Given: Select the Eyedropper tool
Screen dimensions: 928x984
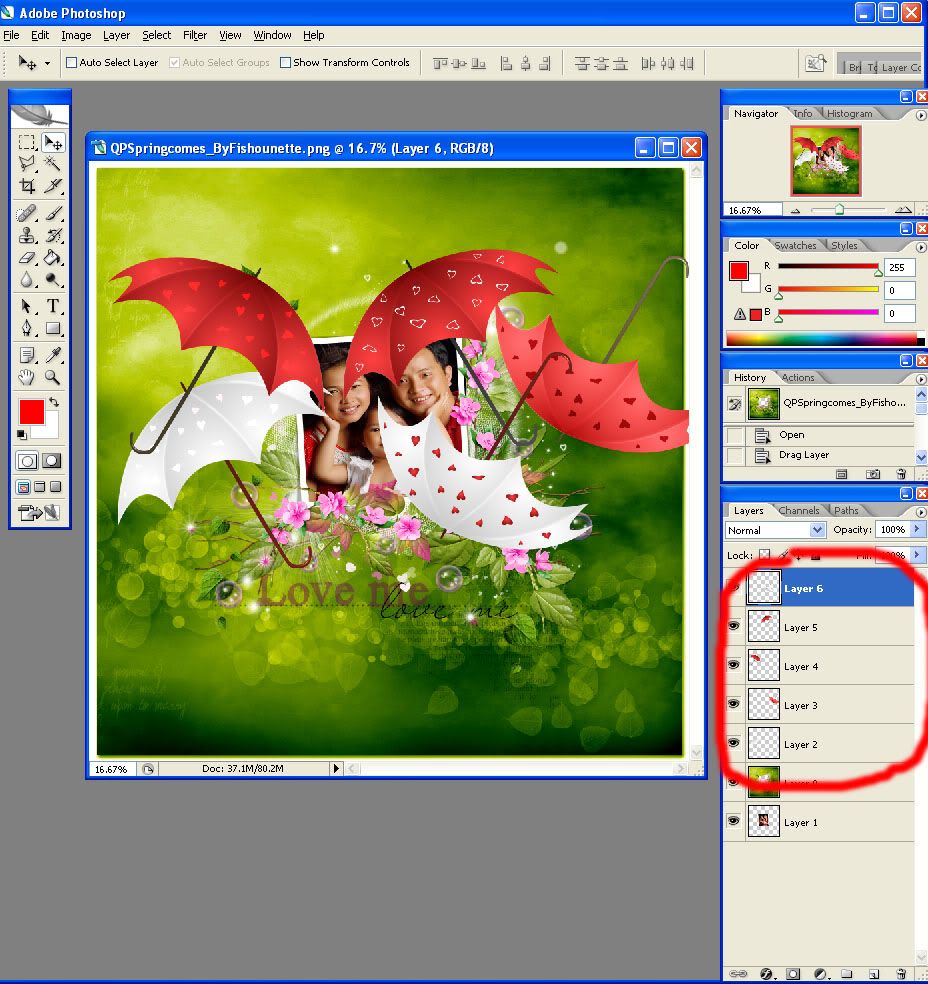Looking at the screenshot, I should 53,354.
